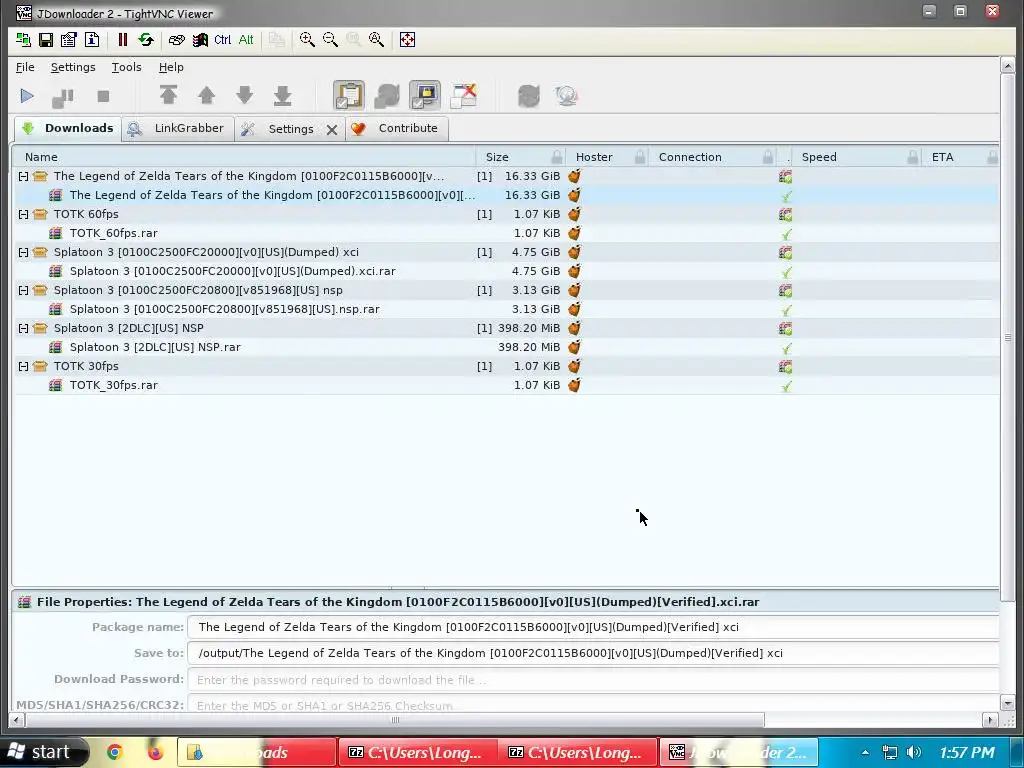This screenshot has width=1024, height=768.
Task: Click the vertical scrollbar up arrow
Action: tap(1008, 65)
